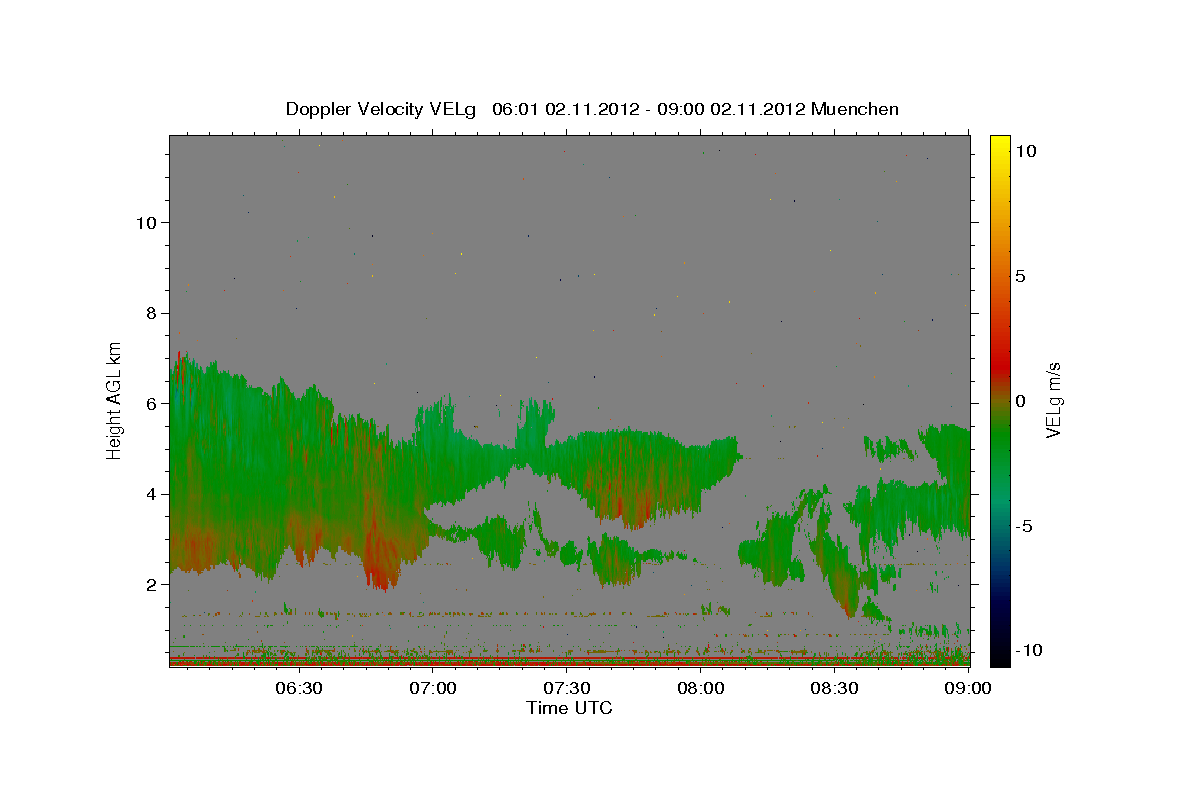Click the 07:30 time tick label
1200x800 pixels.
[567, 688]
